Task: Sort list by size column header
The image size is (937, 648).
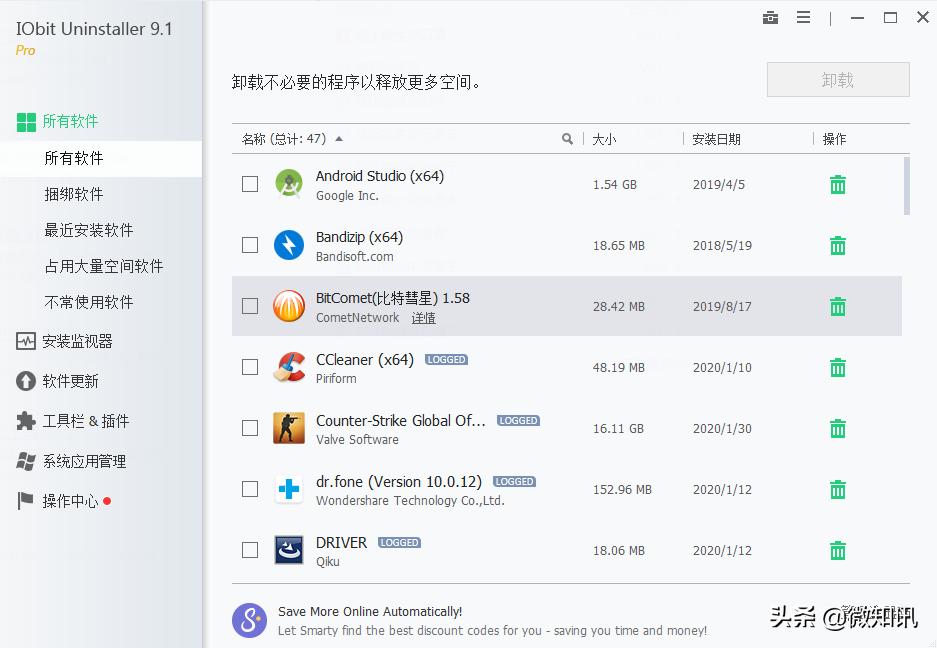Action: point(604,139)
